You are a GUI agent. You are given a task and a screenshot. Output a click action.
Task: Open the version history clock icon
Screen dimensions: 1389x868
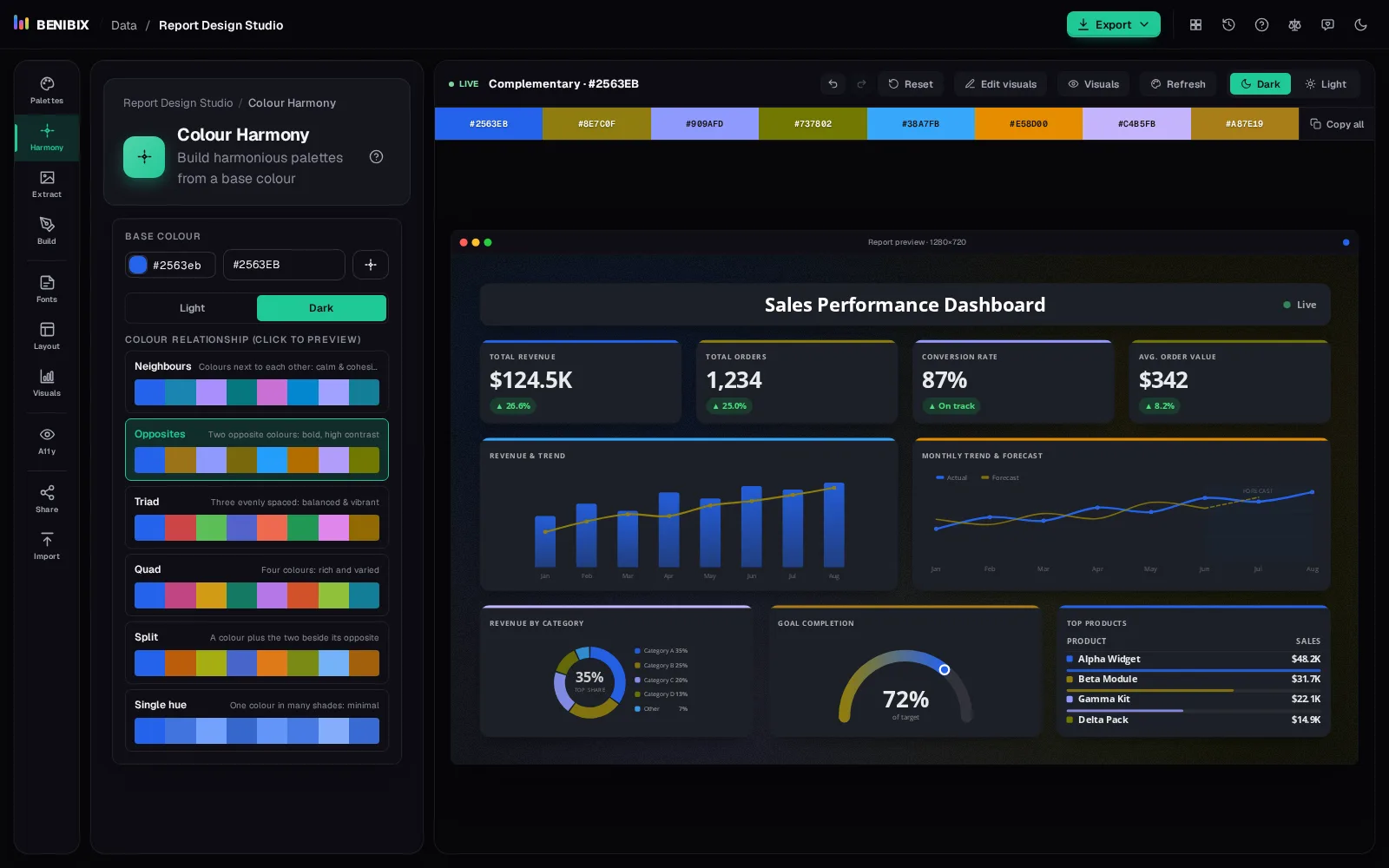1228,25
